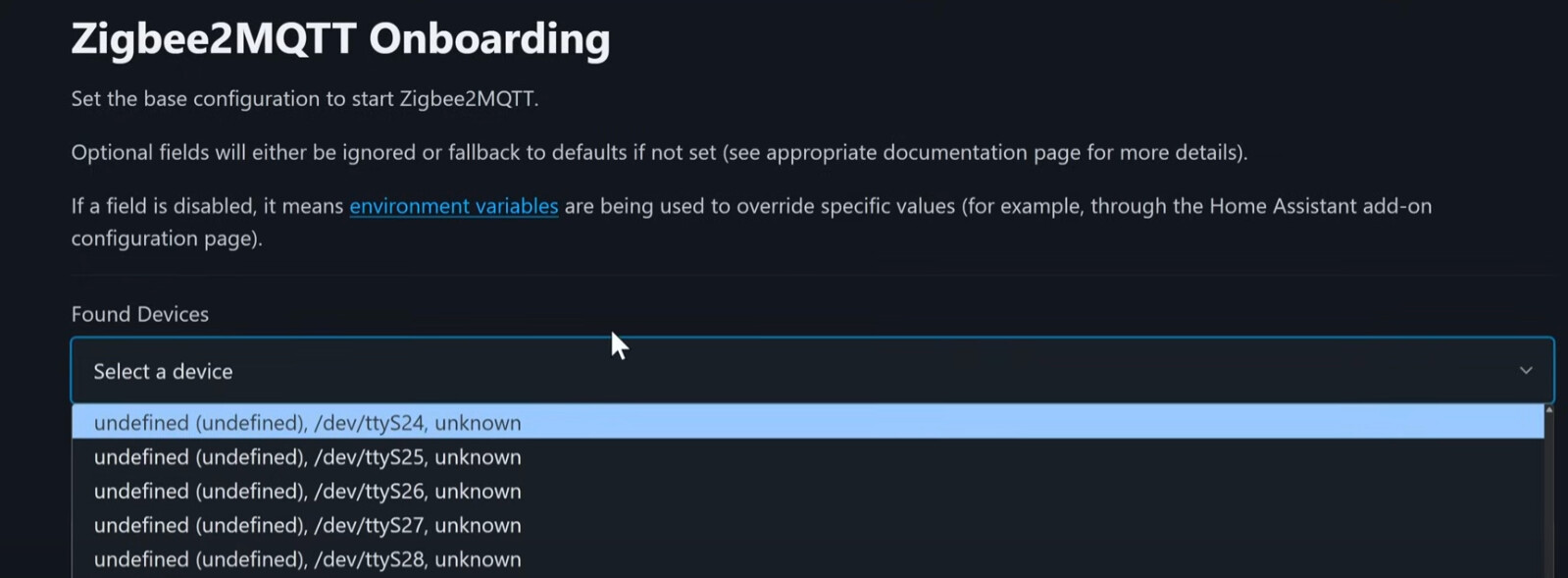Click the Found Devices field label

click(139, 314)
